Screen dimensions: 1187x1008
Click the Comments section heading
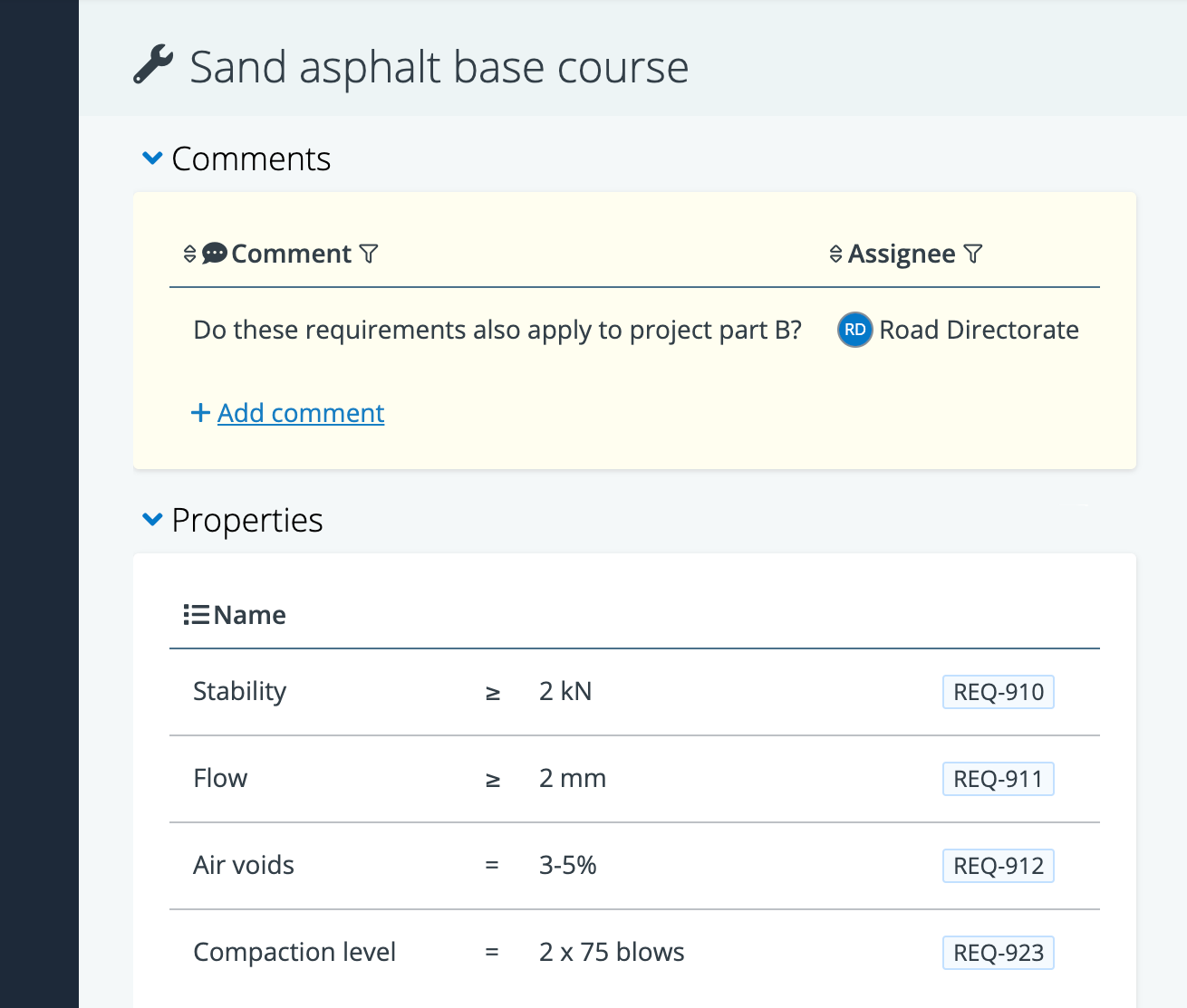[251, 159]
